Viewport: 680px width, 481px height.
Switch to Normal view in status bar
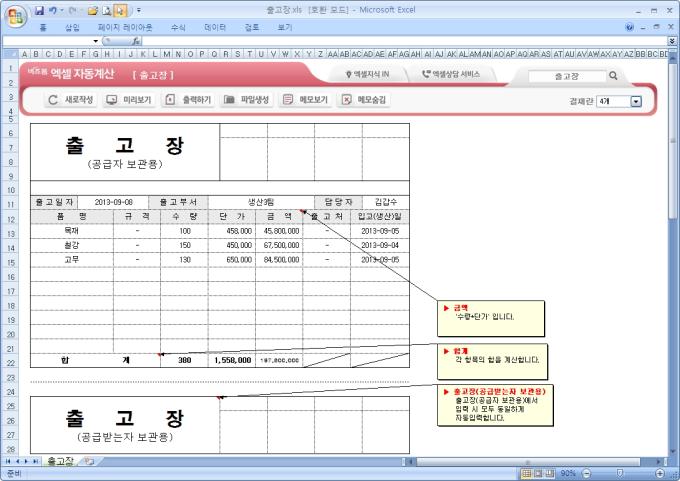click(526, 473)
